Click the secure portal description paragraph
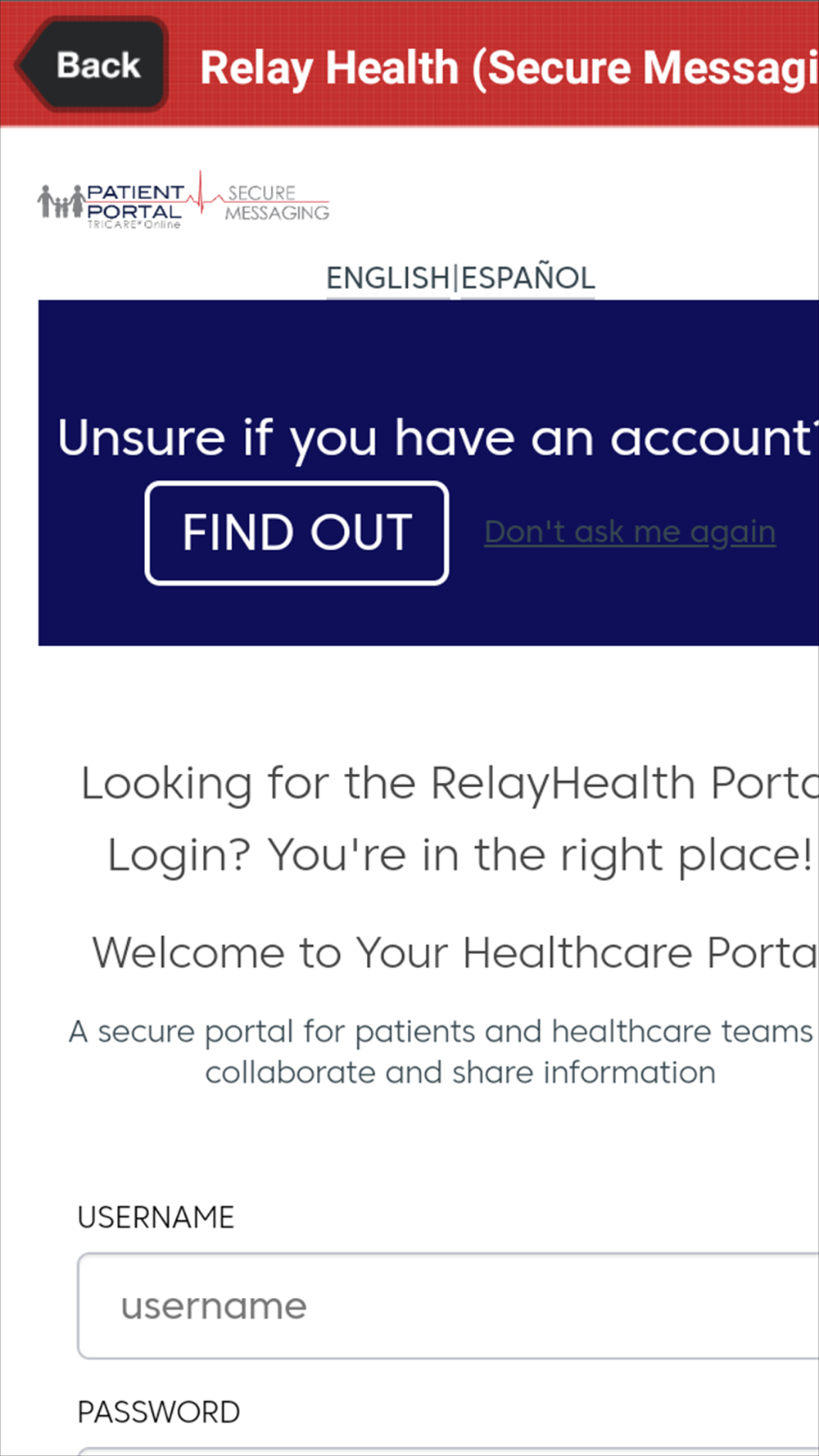Screen dimensions: 819x1456 (443, 1051)
